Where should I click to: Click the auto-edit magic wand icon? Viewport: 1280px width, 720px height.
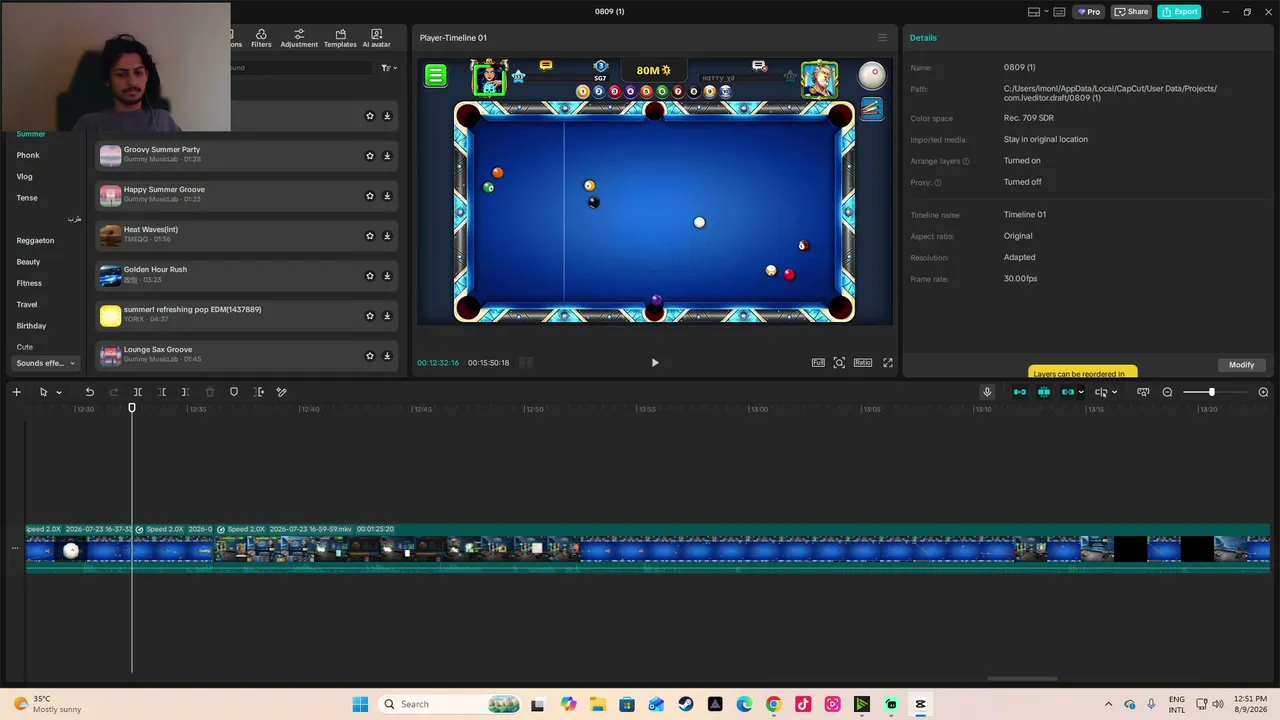(x=282, y=392)
